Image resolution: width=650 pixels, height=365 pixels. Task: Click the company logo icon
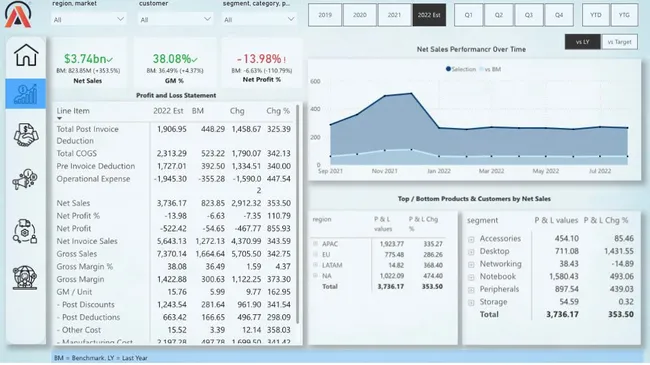tap(18, 15)
